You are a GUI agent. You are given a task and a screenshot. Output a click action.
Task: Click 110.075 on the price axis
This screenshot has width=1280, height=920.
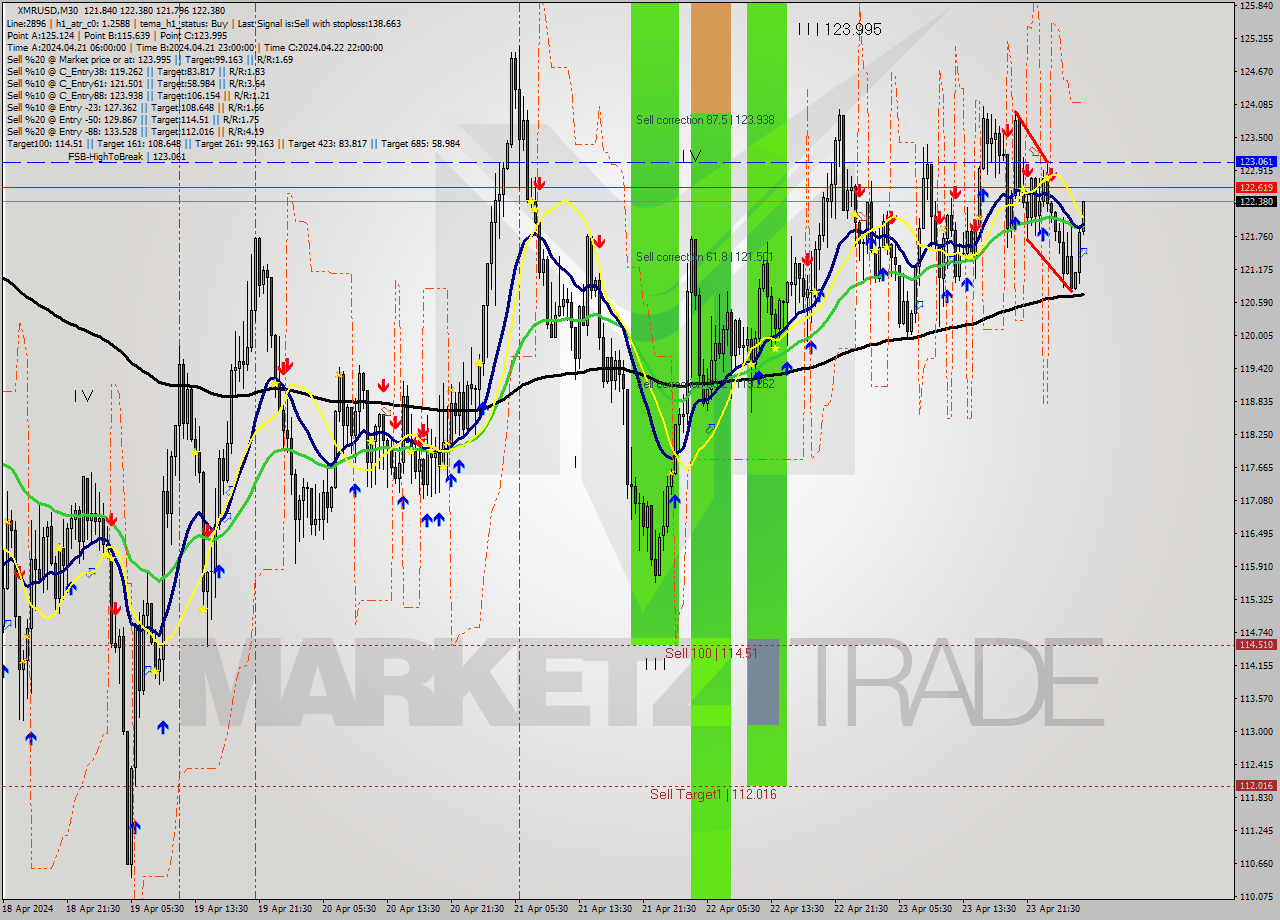click(x=1256, y=896)
